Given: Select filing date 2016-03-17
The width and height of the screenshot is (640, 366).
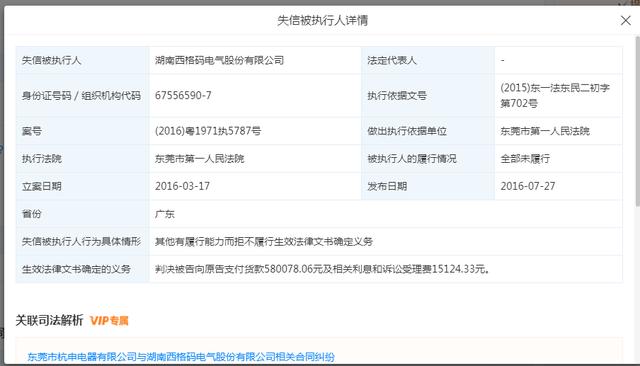Looking at the screenshot, I should click(x=182, y=186).
